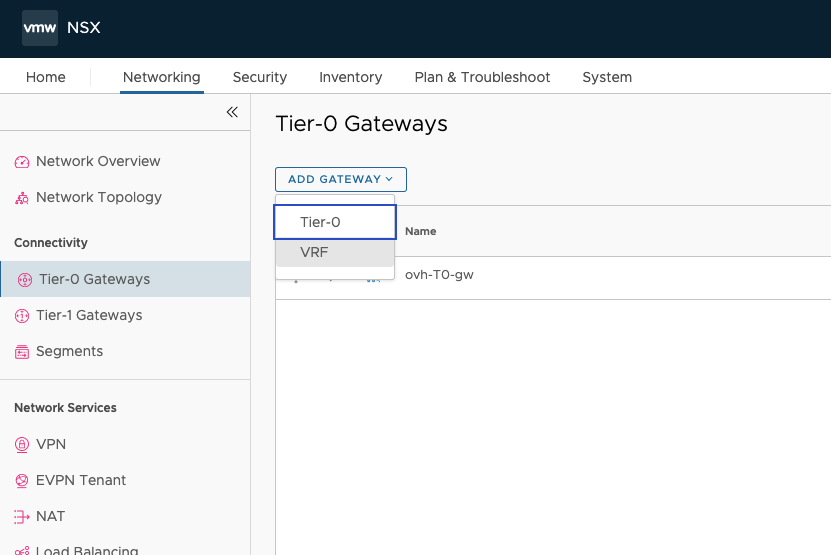831x555 pixels.
Task: Click the ovh-T0-gw gateway name
Action: [439, 275]
